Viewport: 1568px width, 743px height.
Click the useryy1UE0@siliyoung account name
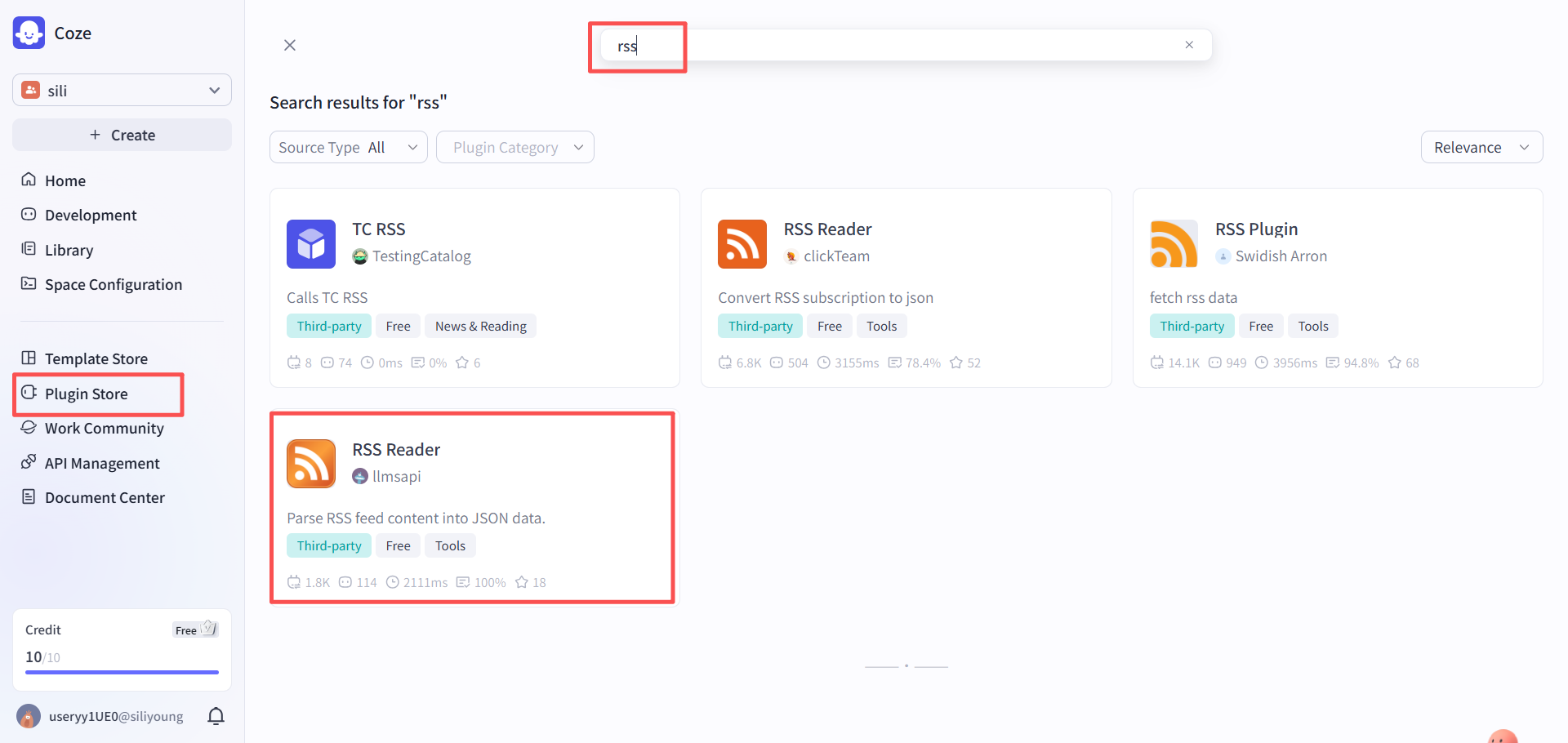coord(116,716)
